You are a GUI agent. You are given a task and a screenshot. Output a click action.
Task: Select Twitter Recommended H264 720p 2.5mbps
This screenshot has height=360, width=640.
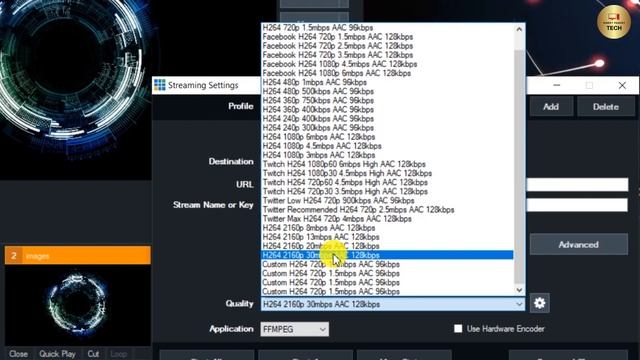point(387,210)
